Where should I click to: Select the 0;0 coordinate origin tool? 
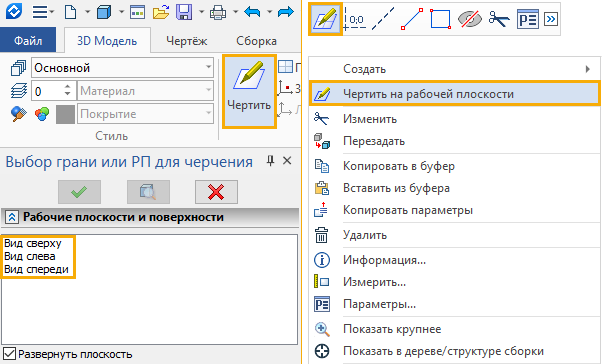tap(354, 19)
